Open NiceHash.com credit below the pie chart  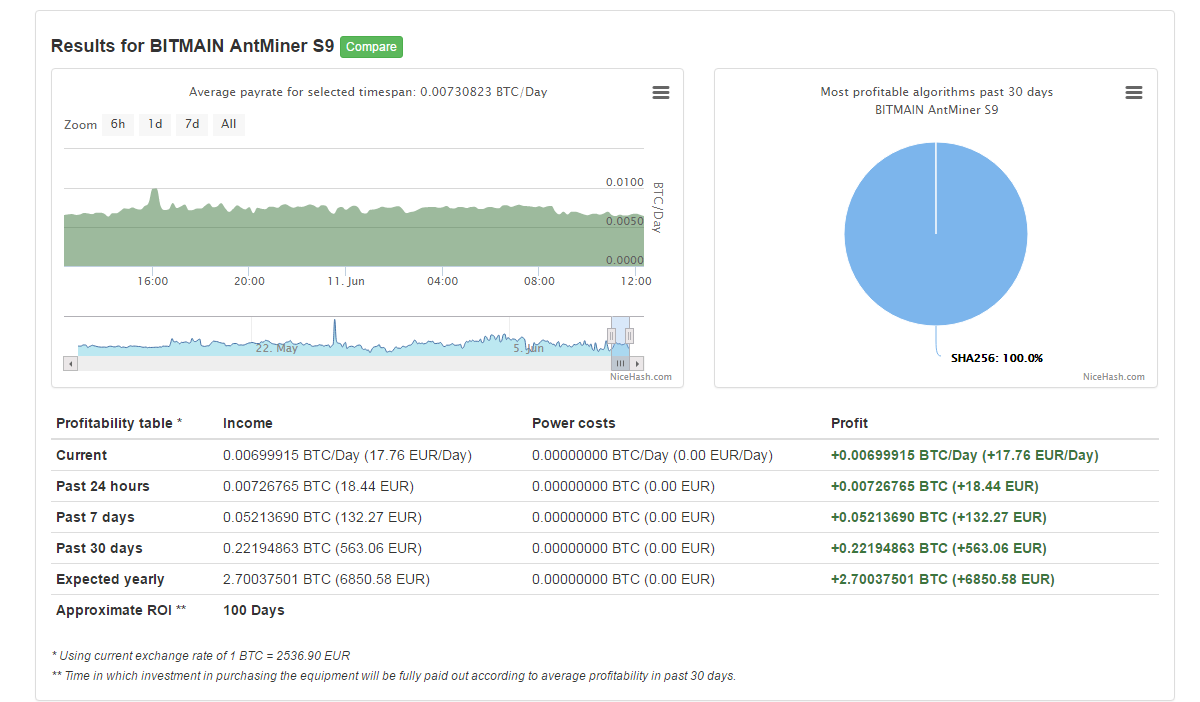1114,377
